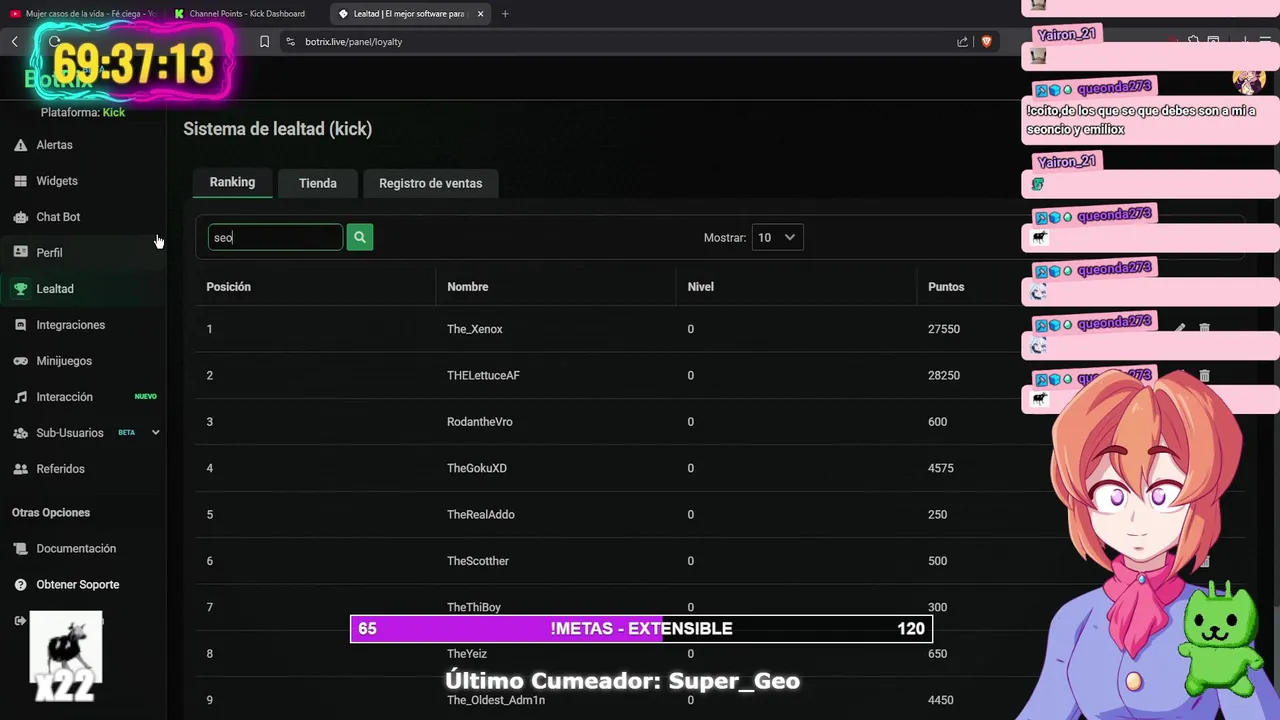1280x720 pixels.
Task: Click the Puntos column header
Action: coord(946,287)
